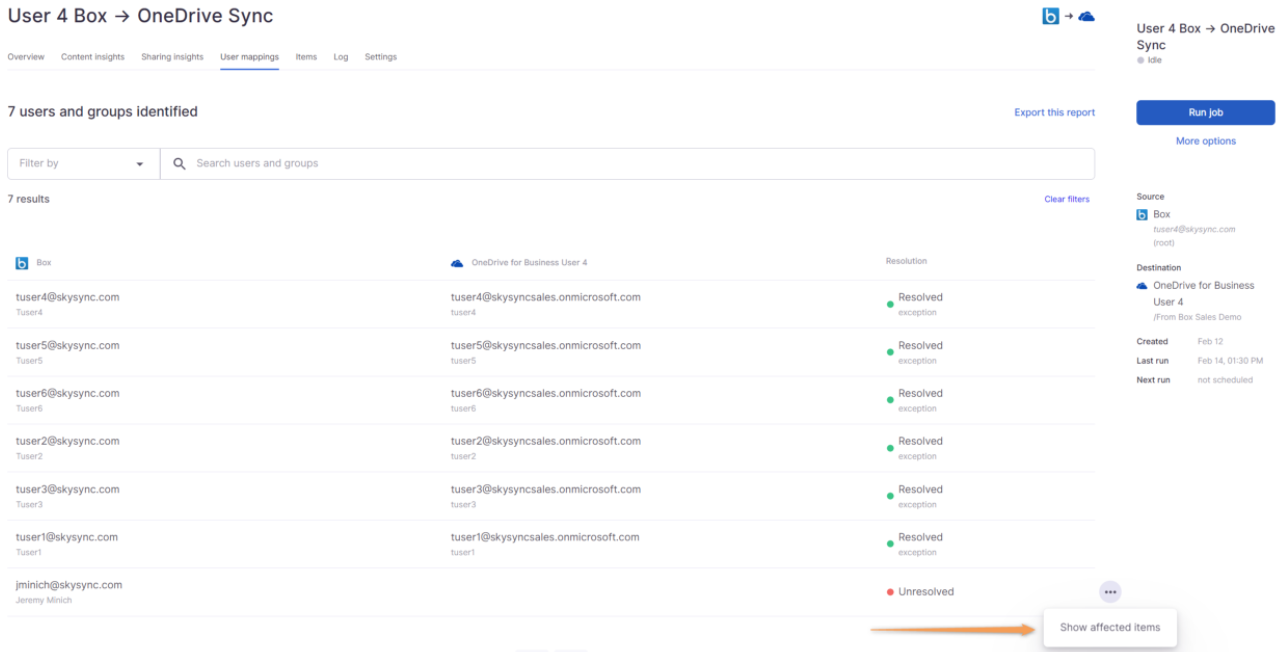Select tuser6@skysync.com in Box column
This screenshot has width=1281, height=652.
tap(67, 393)
